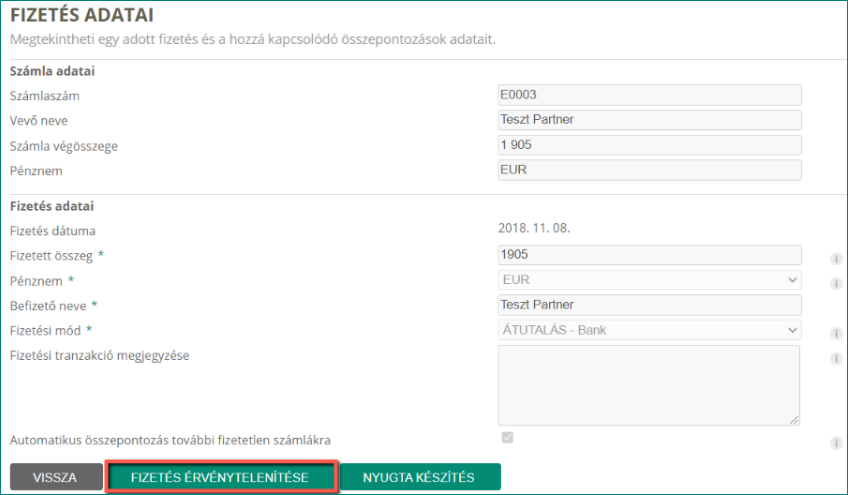Click info icon for Automatikus összepontozás
848x495 pixels.
point(836,443)
